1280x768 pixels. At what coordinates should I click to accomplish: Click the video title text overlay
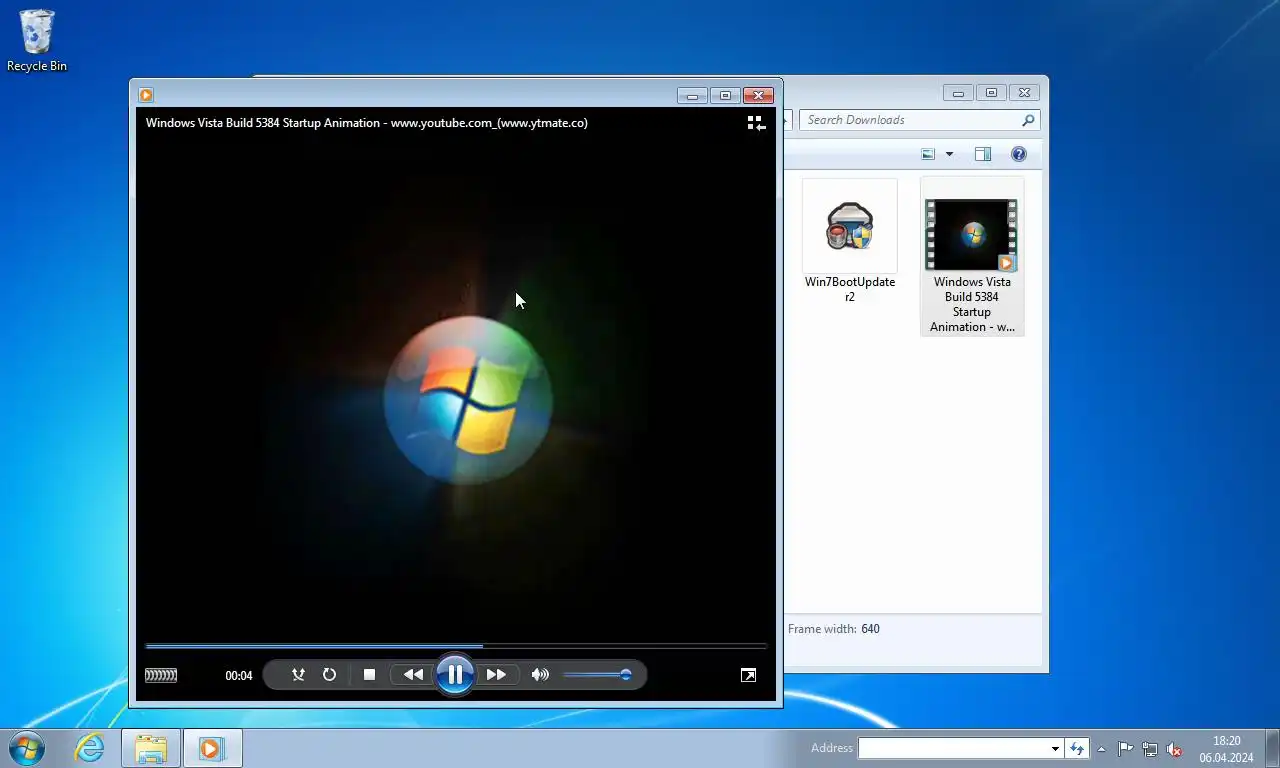[x=367, y=123]
